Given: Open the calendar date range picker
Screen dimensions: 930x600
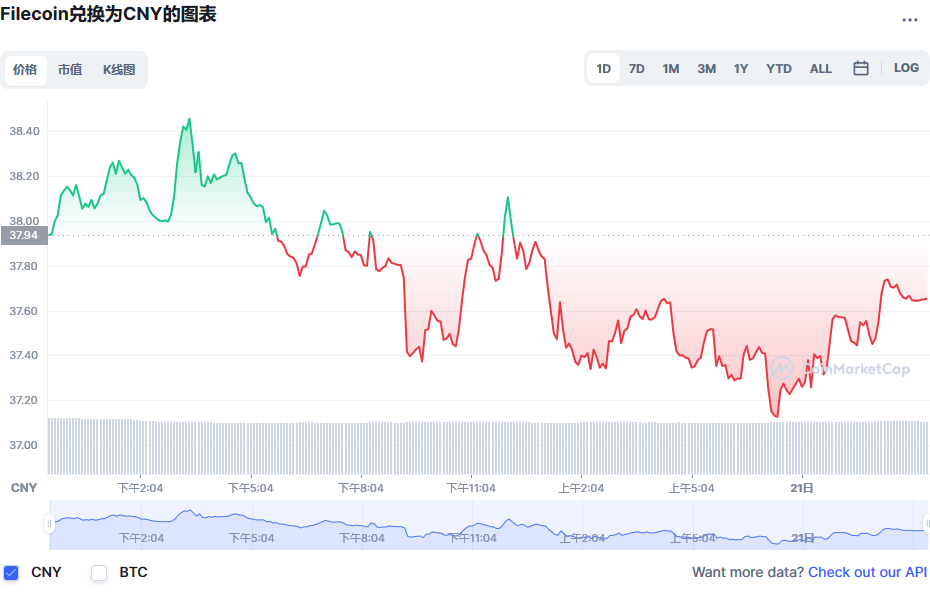Looking at the screenshot, I should click(861, 68).
